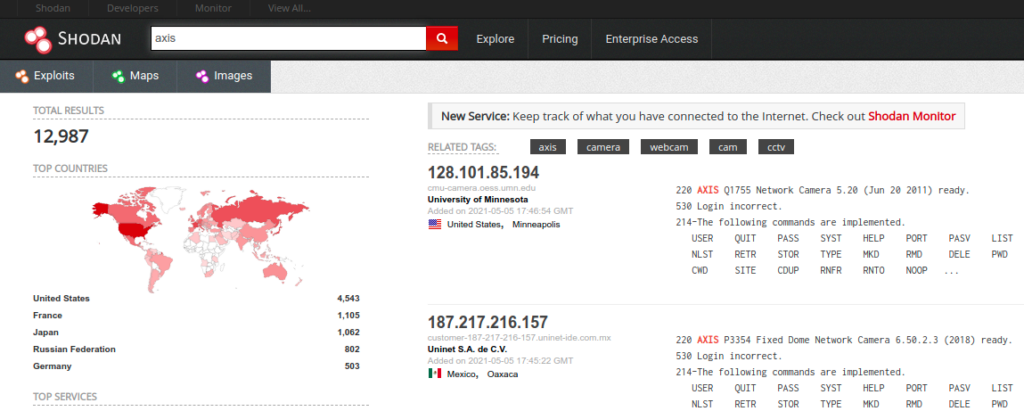
Task: Click the Mexico country link
Action: point(463,374)
